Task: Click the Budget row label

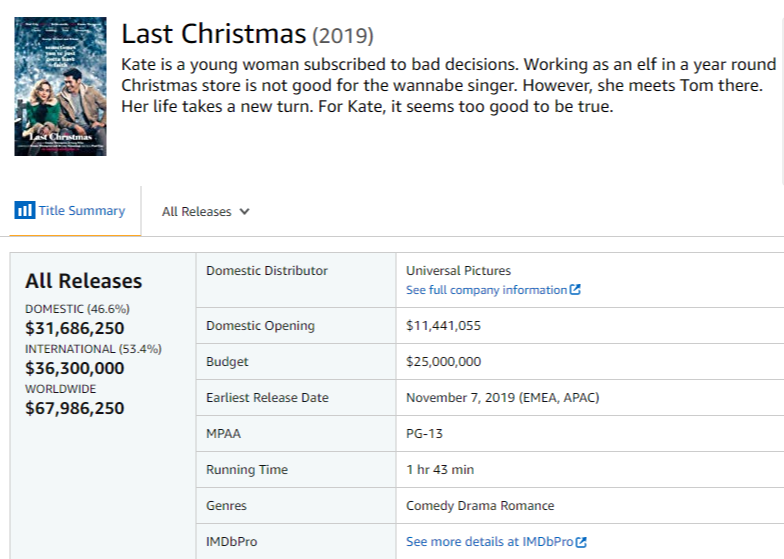Action: point(227,362)
